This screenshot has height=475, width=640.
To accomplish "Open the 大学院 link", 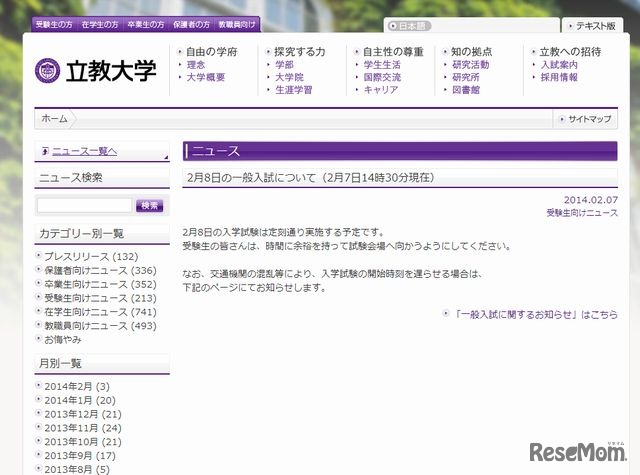I will coord(289,77).
